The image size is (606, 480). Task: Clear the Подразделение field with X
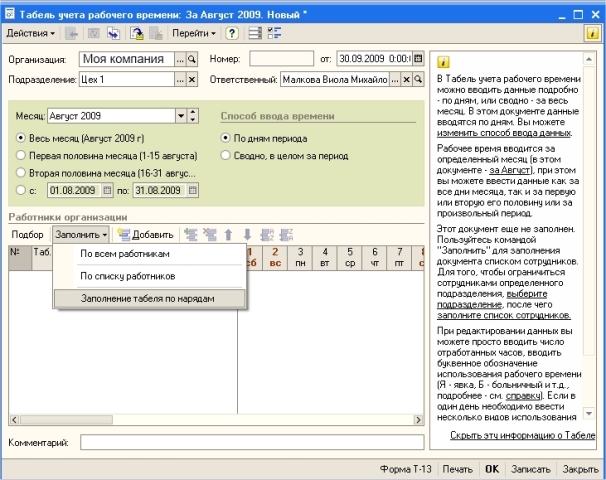click(x=192, y=80)
